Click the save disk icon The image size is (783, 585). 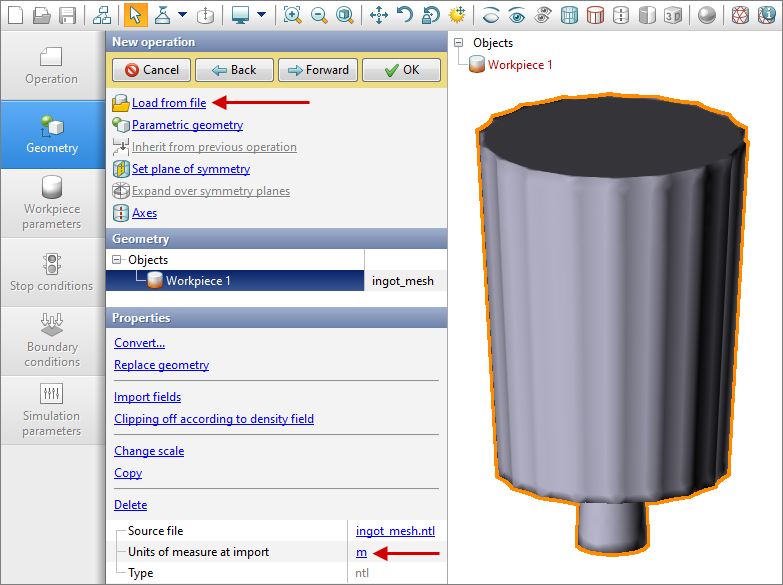67,15
